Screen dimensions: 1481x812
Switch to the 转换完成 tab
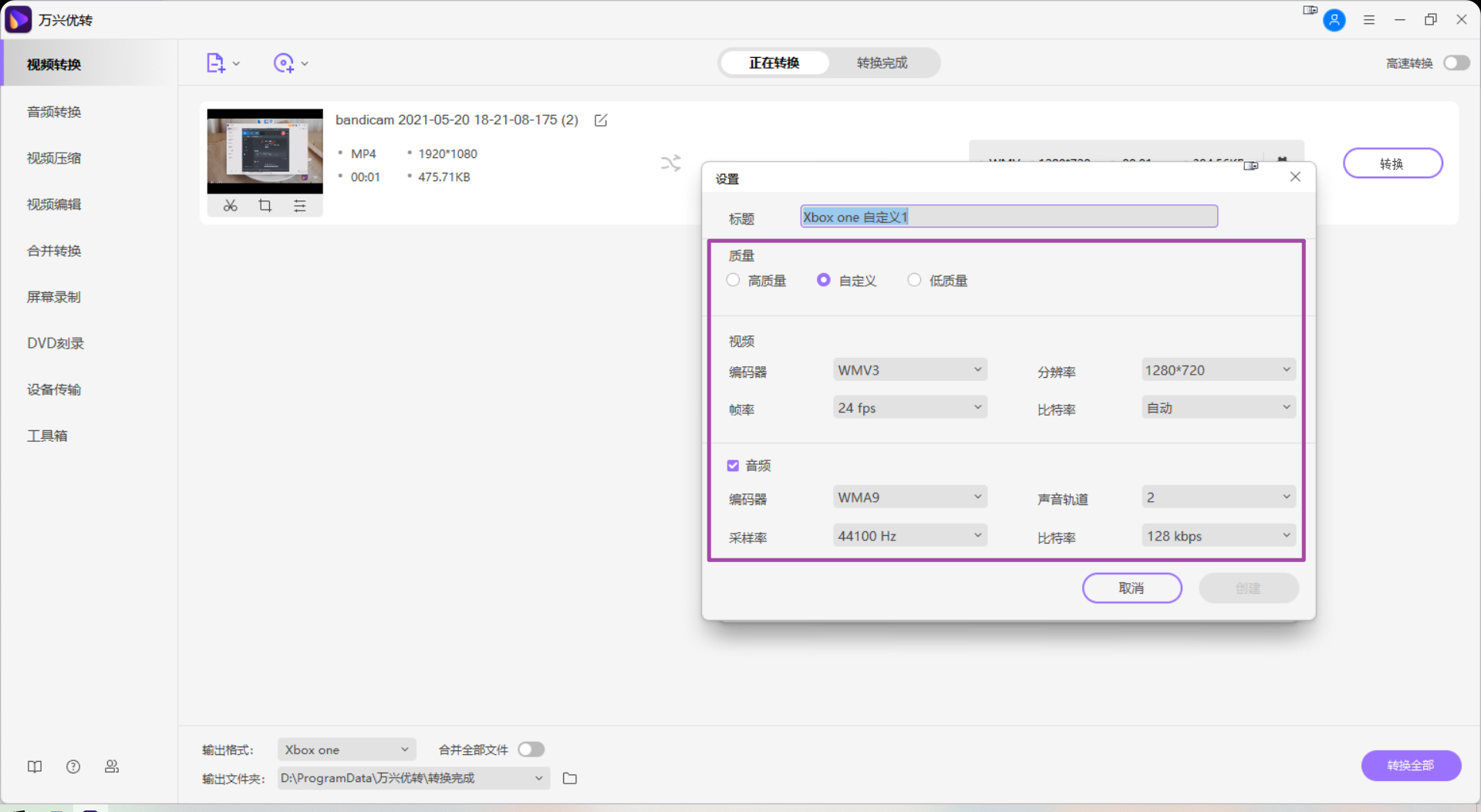pyautogui.click(x=882, y=63)
